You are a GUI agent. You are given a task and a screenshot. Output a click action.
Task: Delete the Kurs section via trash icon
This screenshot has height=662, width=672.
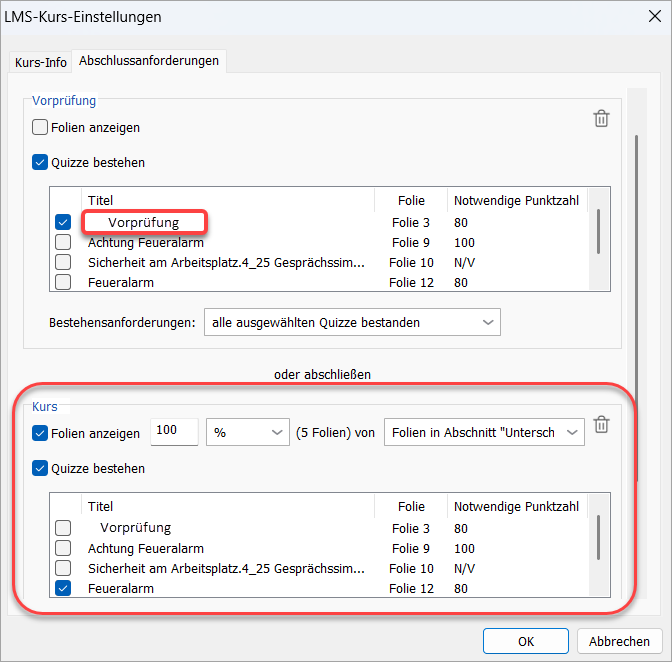tap(601, 426)
